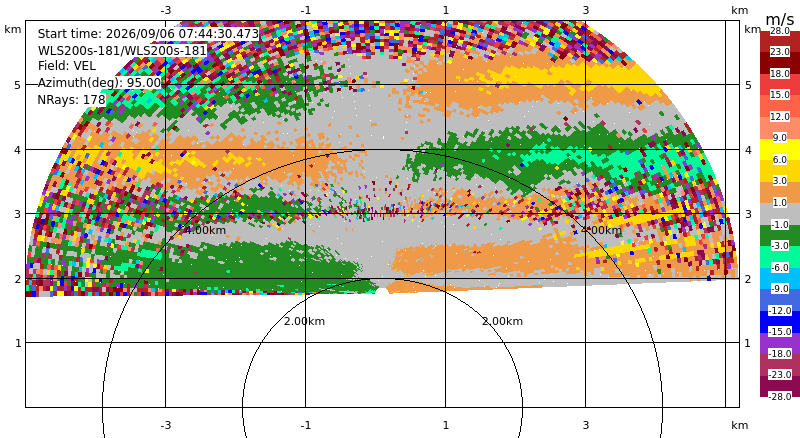The width and height of the screenshot is (800, 438).
Task: Select the 9.0 colorbar tick label
Action: (x=780, y=138)
